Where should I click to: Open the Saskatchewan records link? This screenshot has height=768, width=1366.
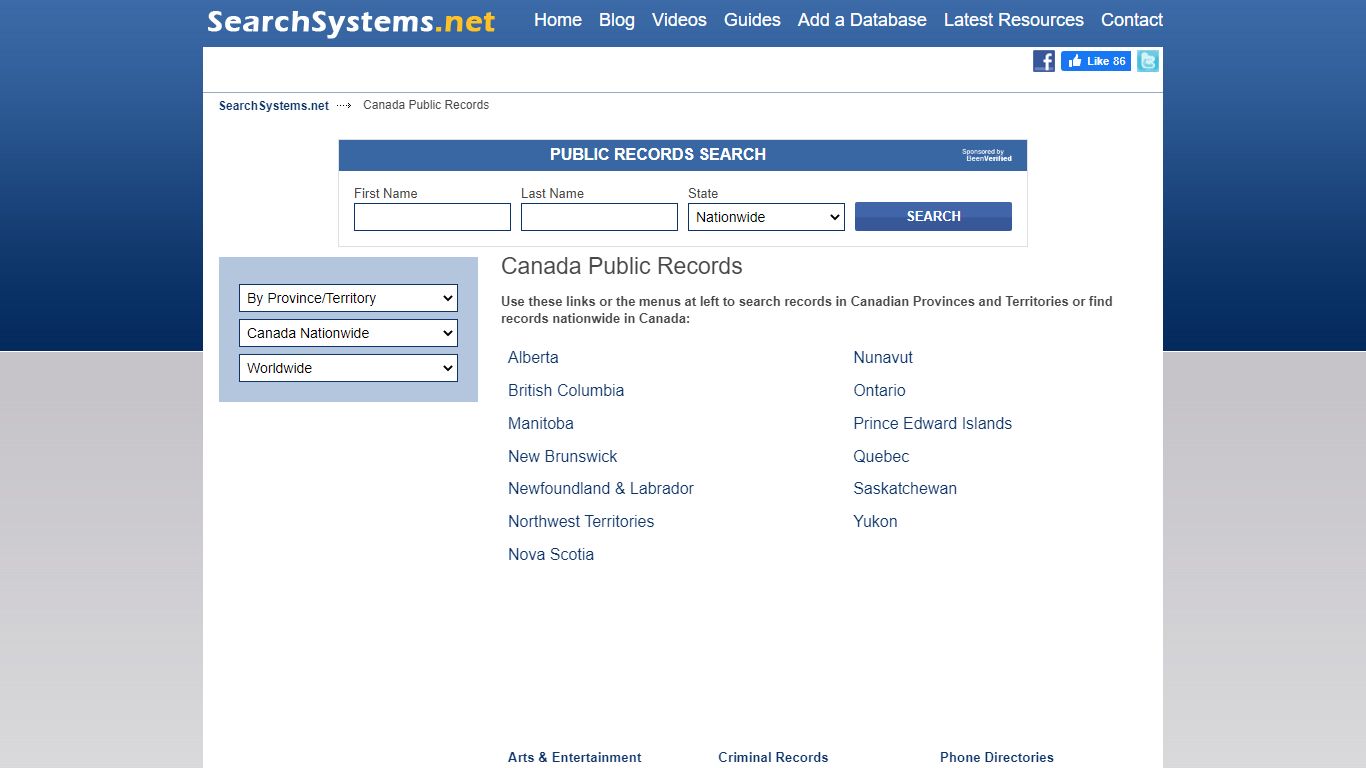tap(905, 488)
